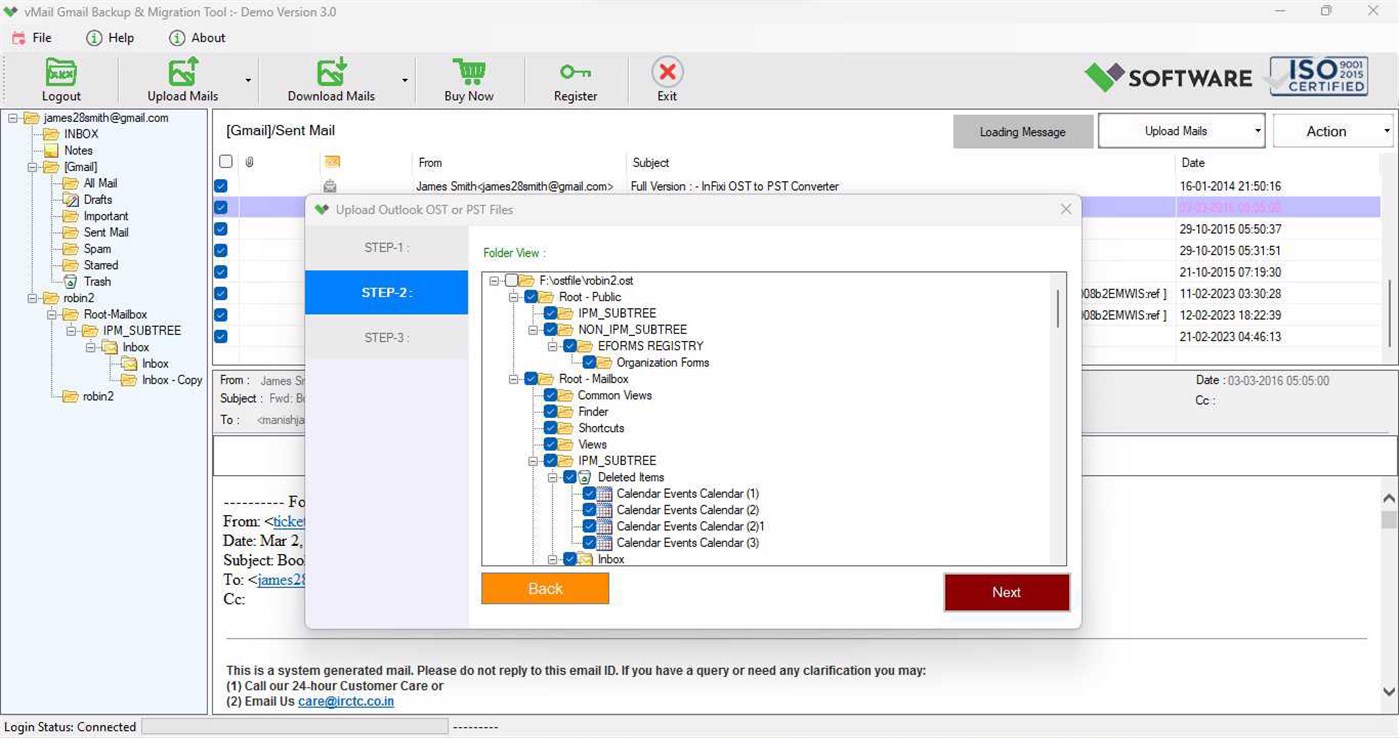Click the Calendar Events Calendar (3) calendar icon
Image resolution: width=1399 pixels, height=738 pixels.
(605, 543)
